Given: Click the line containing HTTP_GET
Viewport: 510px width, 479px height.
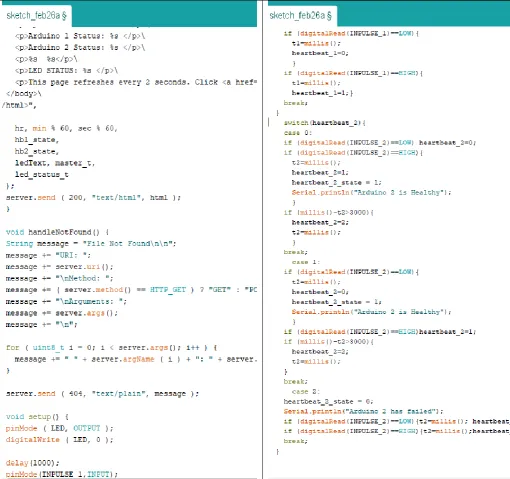Looking at the screenshot, I should point(131,290).
